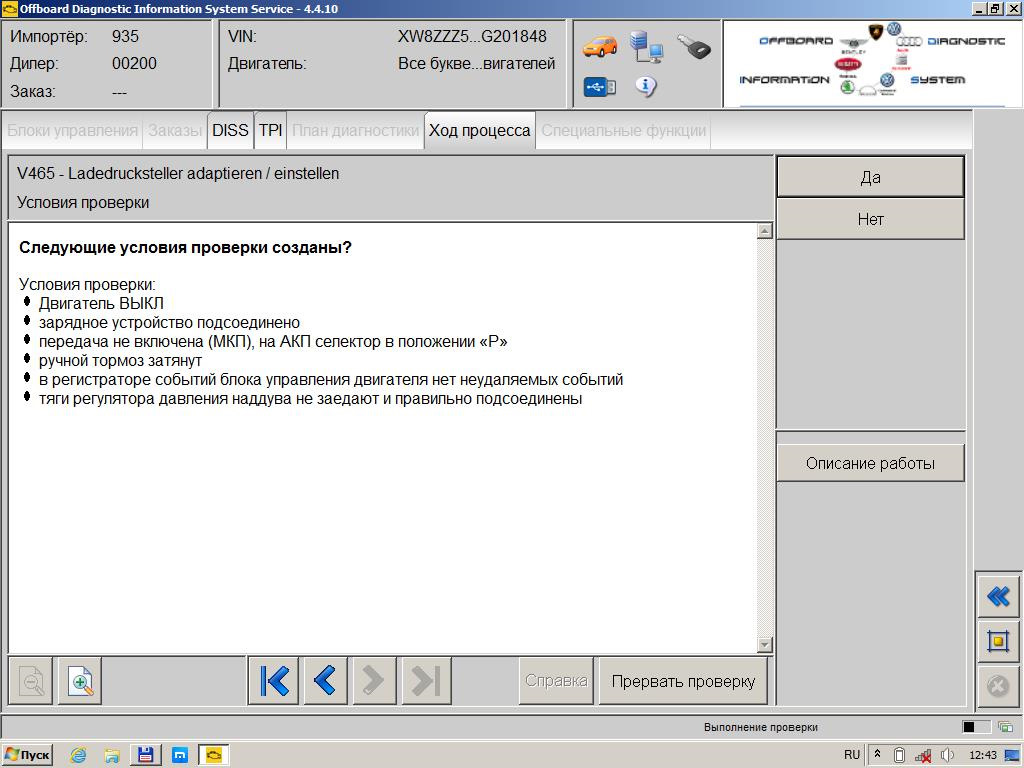Click the VIN value XW8ZZZ5...G201848

(472, 37)
